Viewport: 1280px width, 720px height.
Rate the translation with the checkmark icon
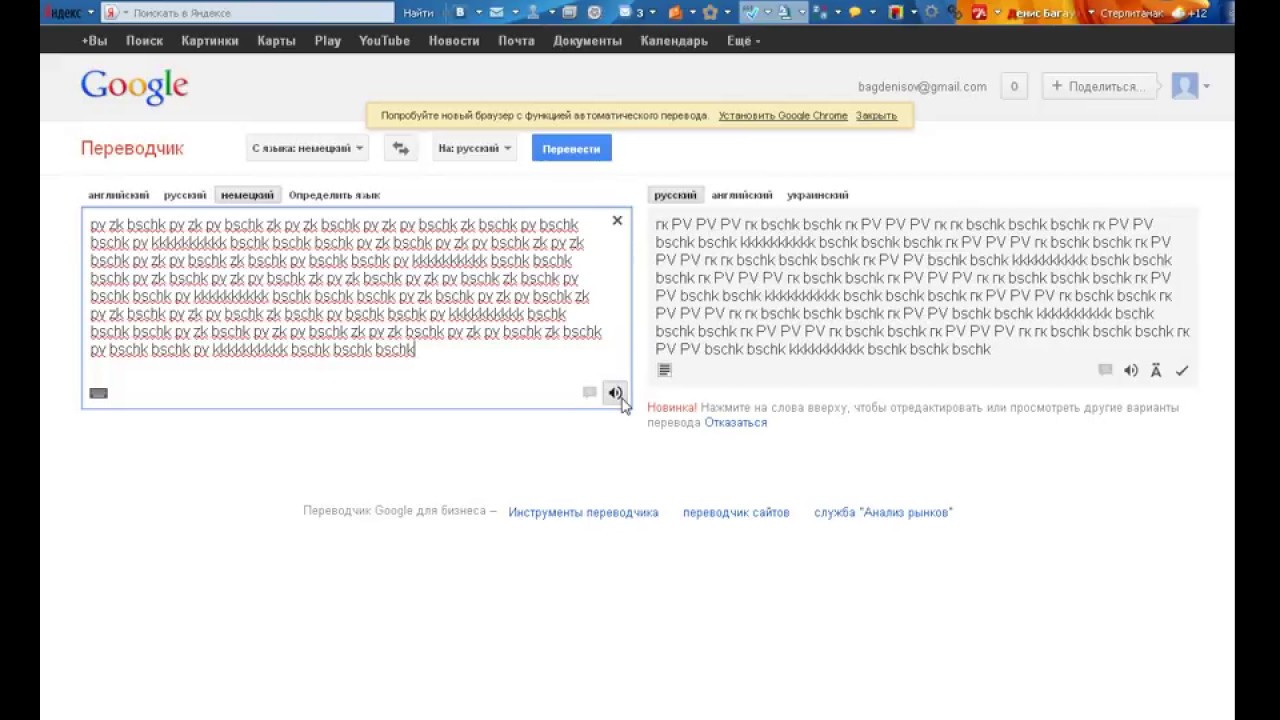coord(1181,371)
